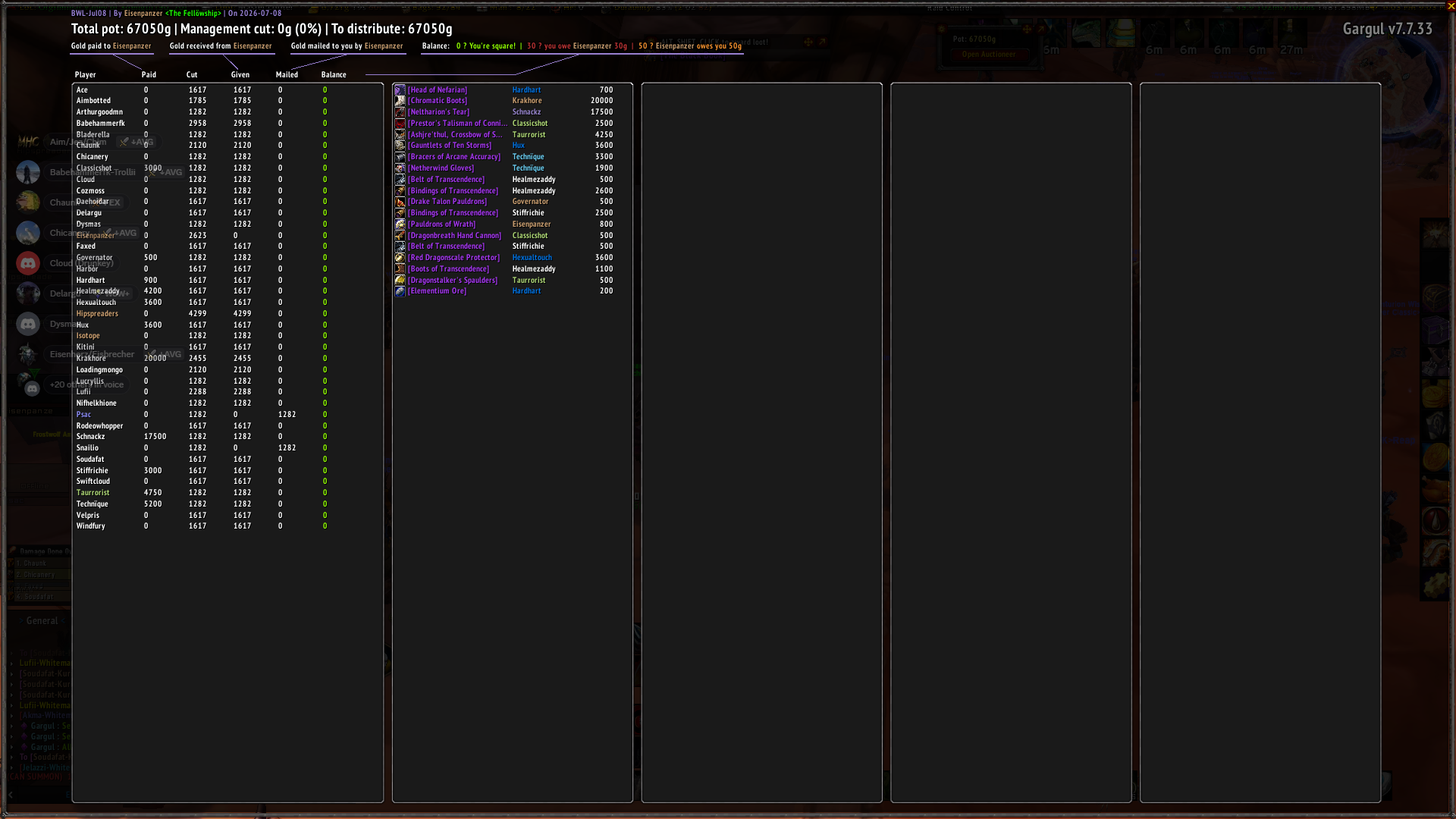The image size is (1456, 819).
Task: Click the 4250 price of Ashjre'thul Crossbow
Action: coord(604,134)
